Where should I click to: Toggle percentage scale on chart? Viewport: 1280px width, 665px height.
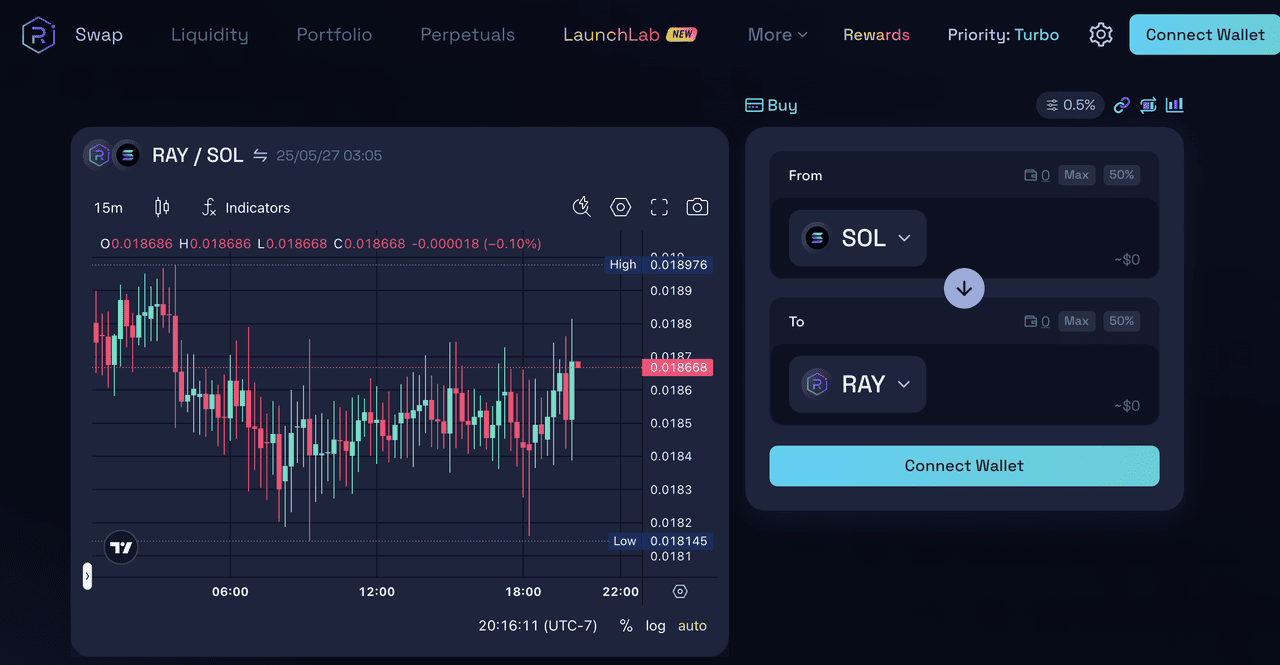[626, 625]
